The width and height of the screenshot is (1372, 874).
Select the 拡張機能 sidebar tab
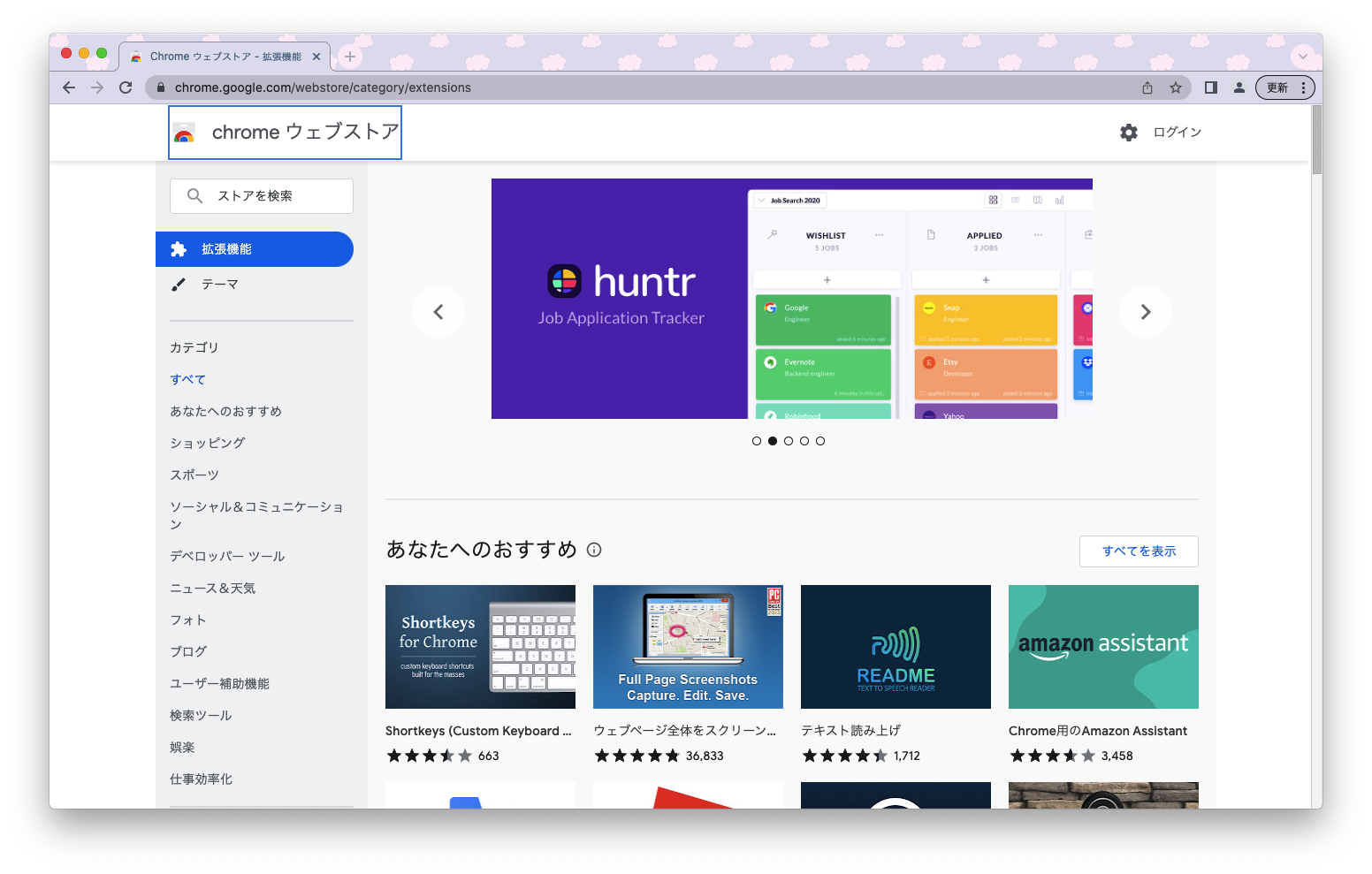click(255, 249)
